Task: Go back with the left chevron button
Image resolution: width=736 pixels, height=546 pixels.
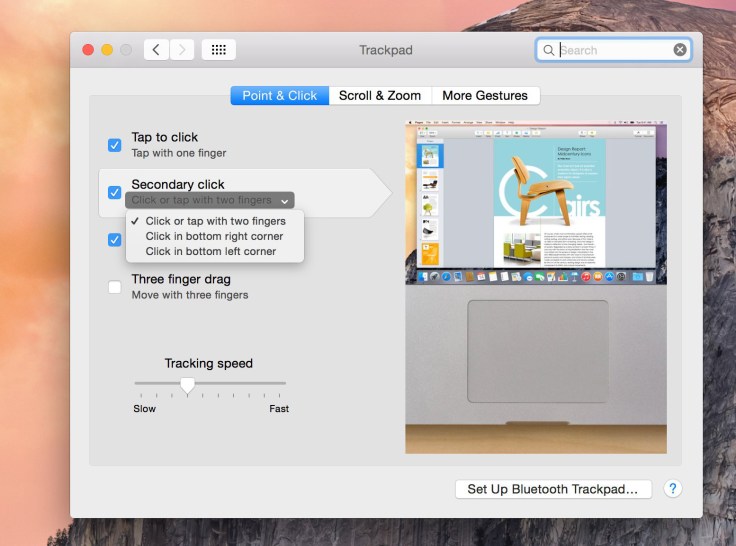Action: (156, 50)
